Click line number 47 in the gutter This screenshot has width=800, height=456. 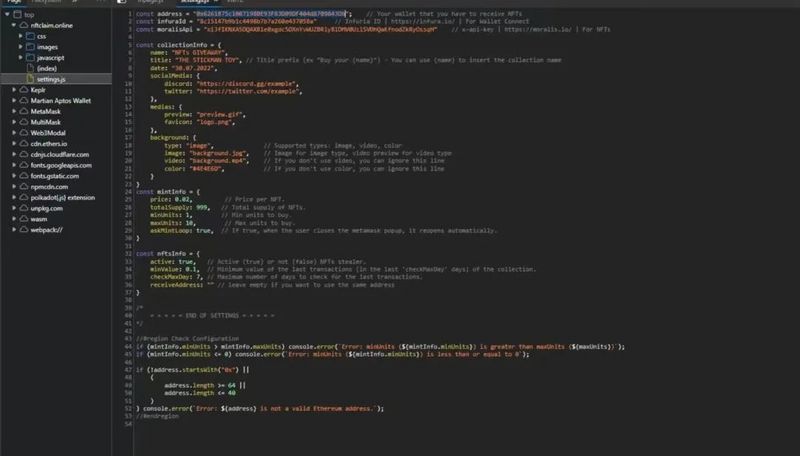129,370
